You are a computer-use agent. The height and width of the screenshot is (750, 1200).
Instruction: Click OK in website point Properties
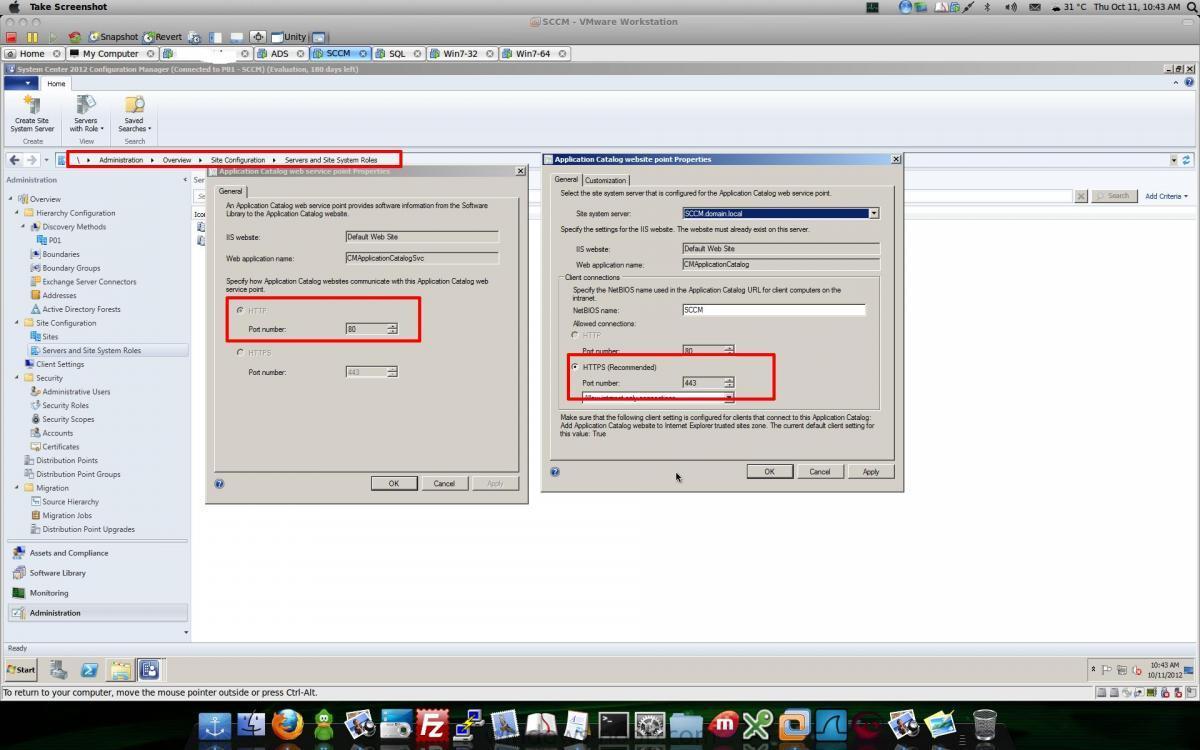(x=769, y=471)
